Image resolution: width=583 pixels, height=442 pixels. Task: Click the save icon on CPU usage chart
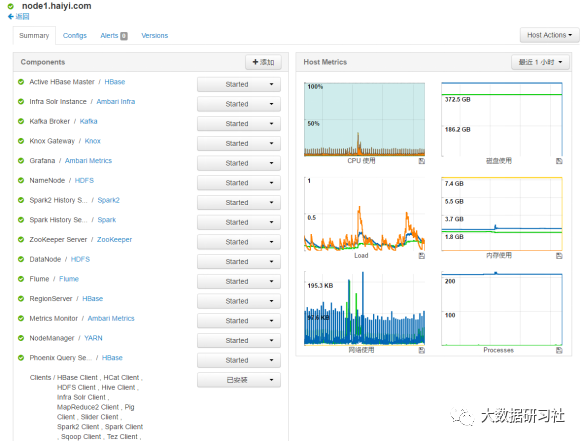click(422, 161)
